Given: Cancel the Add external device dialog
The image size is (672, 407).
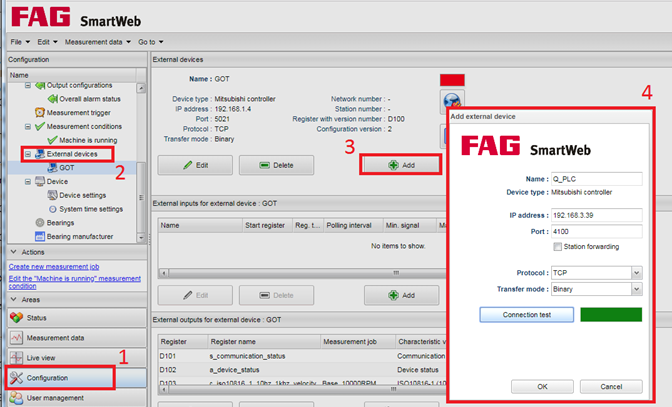Looking at the screenshot, I should [x=611, y=386].
